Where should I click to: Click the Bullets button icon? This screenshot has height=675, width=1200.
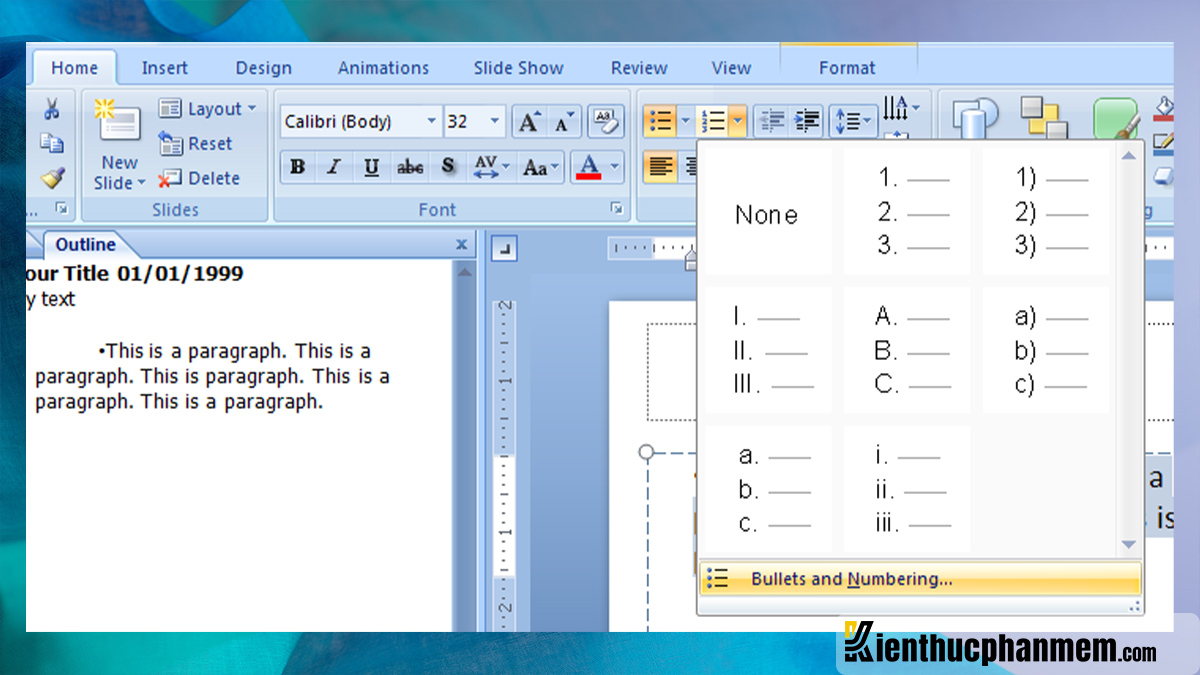[x=660, y=121]
